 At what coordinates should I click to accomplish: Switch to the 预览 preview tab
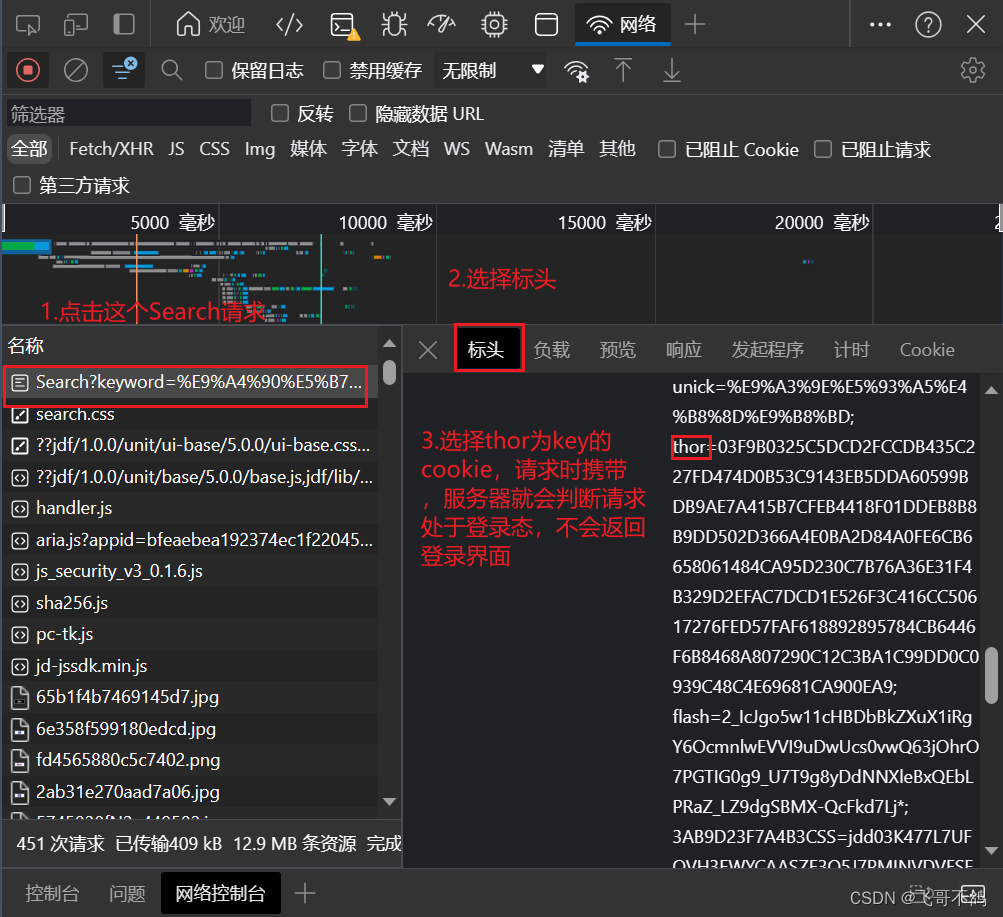pos(617,350)
